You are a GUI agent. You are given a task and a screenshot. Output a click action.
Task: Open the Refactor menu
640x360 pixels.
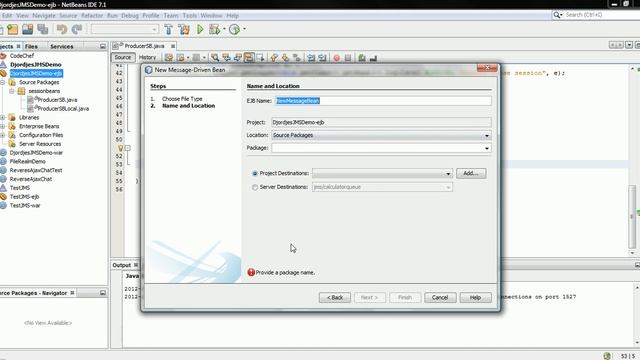tap(92, 16)
